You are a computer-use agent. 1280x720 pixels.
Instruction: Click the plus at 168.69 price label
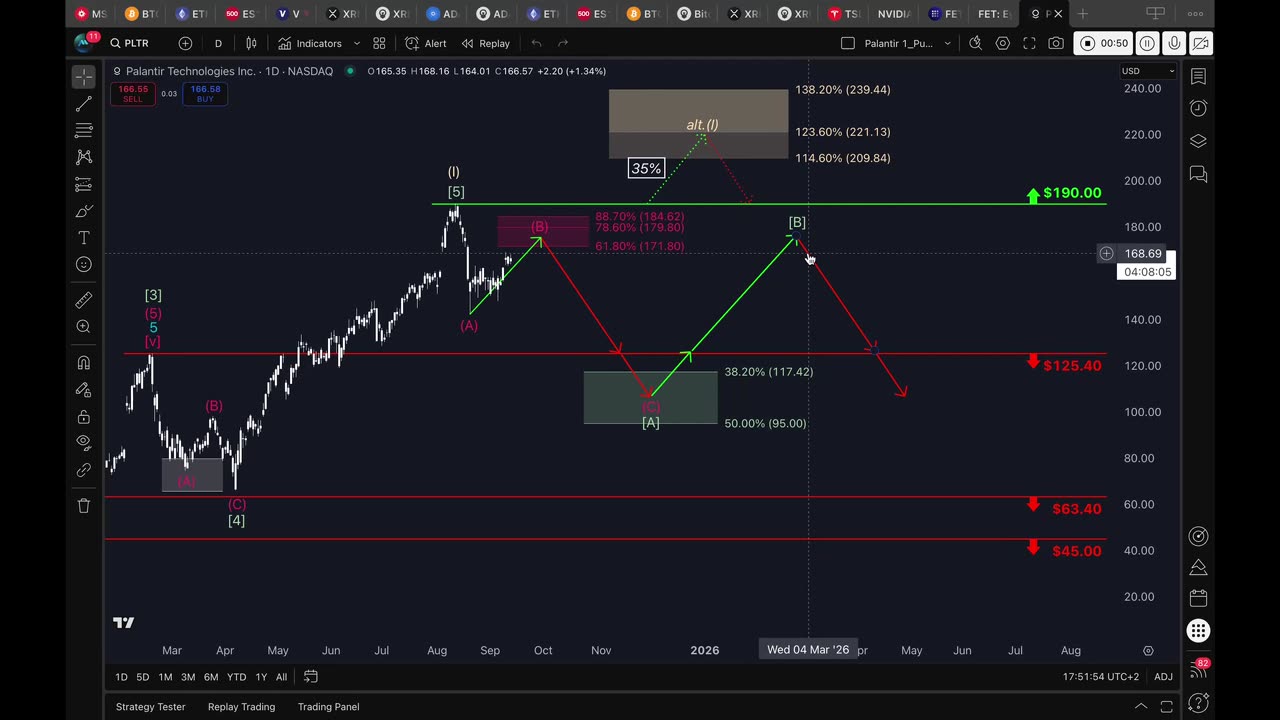[x=1106, y=254]
